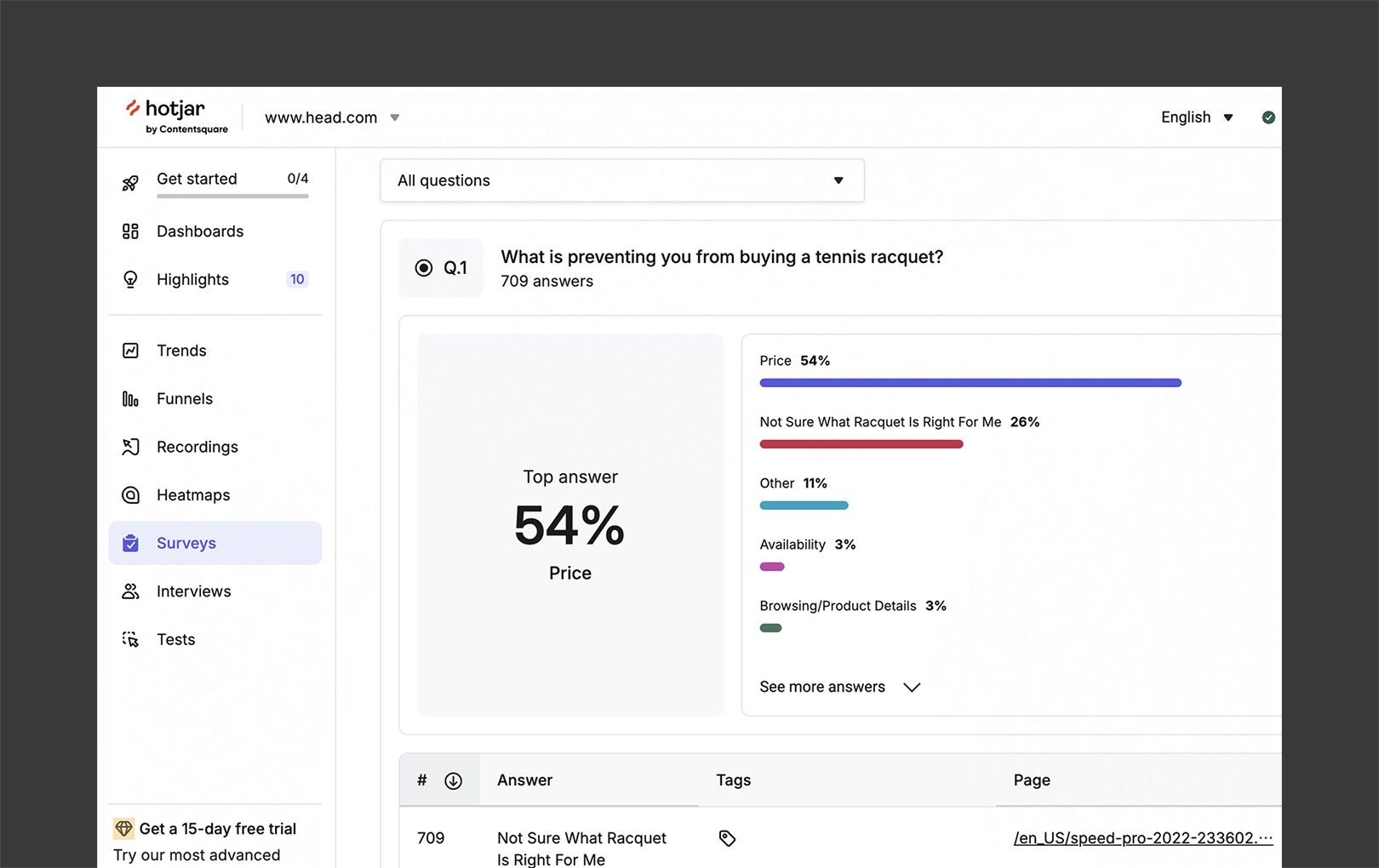
Task: Click the tag icon in row 709
Action: pos(727,838)
